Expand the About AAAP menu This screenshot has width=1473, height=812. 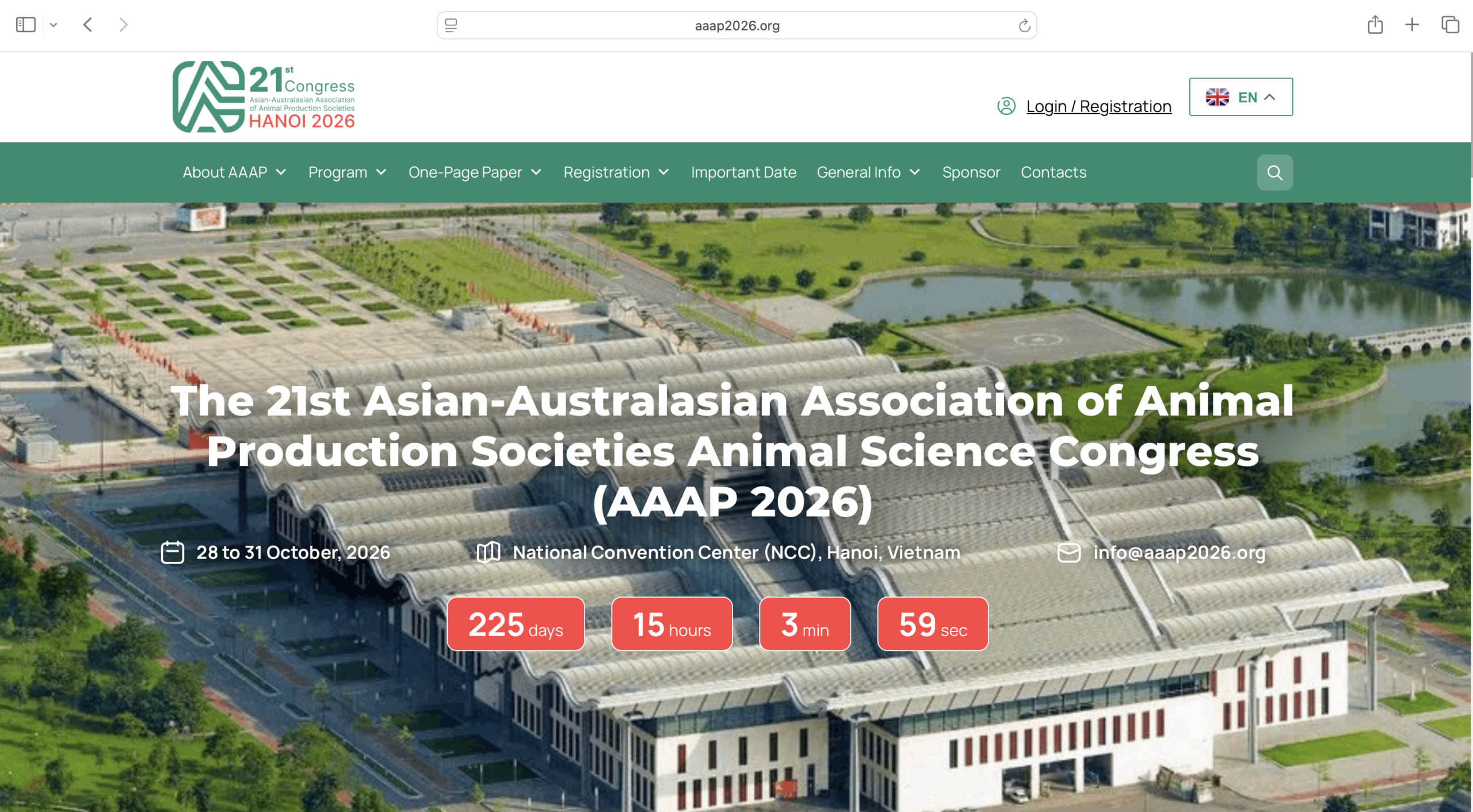(x=234, y=173)
